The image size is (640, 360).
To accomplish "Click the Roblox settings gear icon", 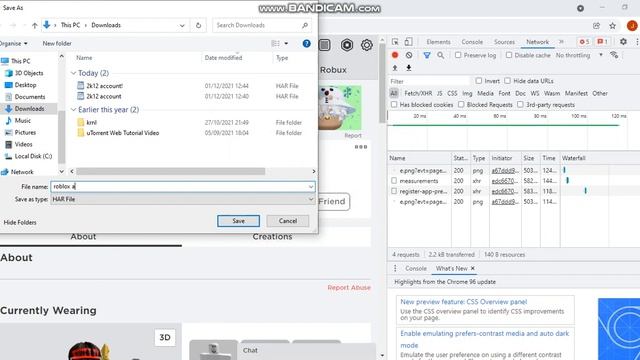I will (367, 45).
